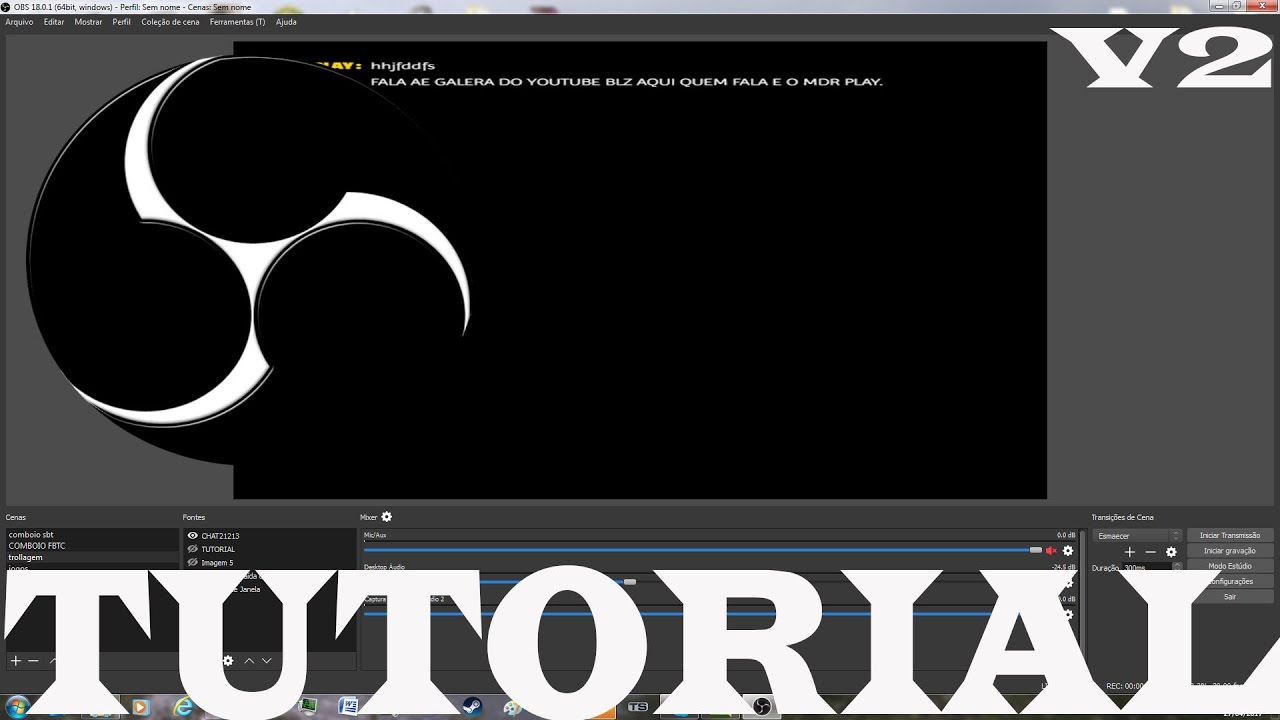
Task: Open Steam from the taskbar
Action: point(472,707)
